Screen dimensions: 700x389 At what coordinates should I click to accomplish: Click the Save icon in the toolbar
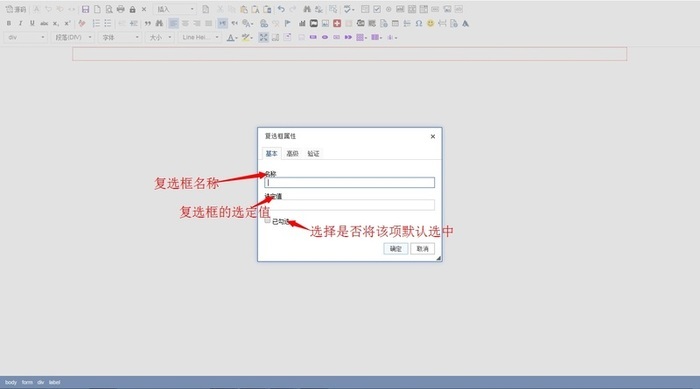click(85, 9)
